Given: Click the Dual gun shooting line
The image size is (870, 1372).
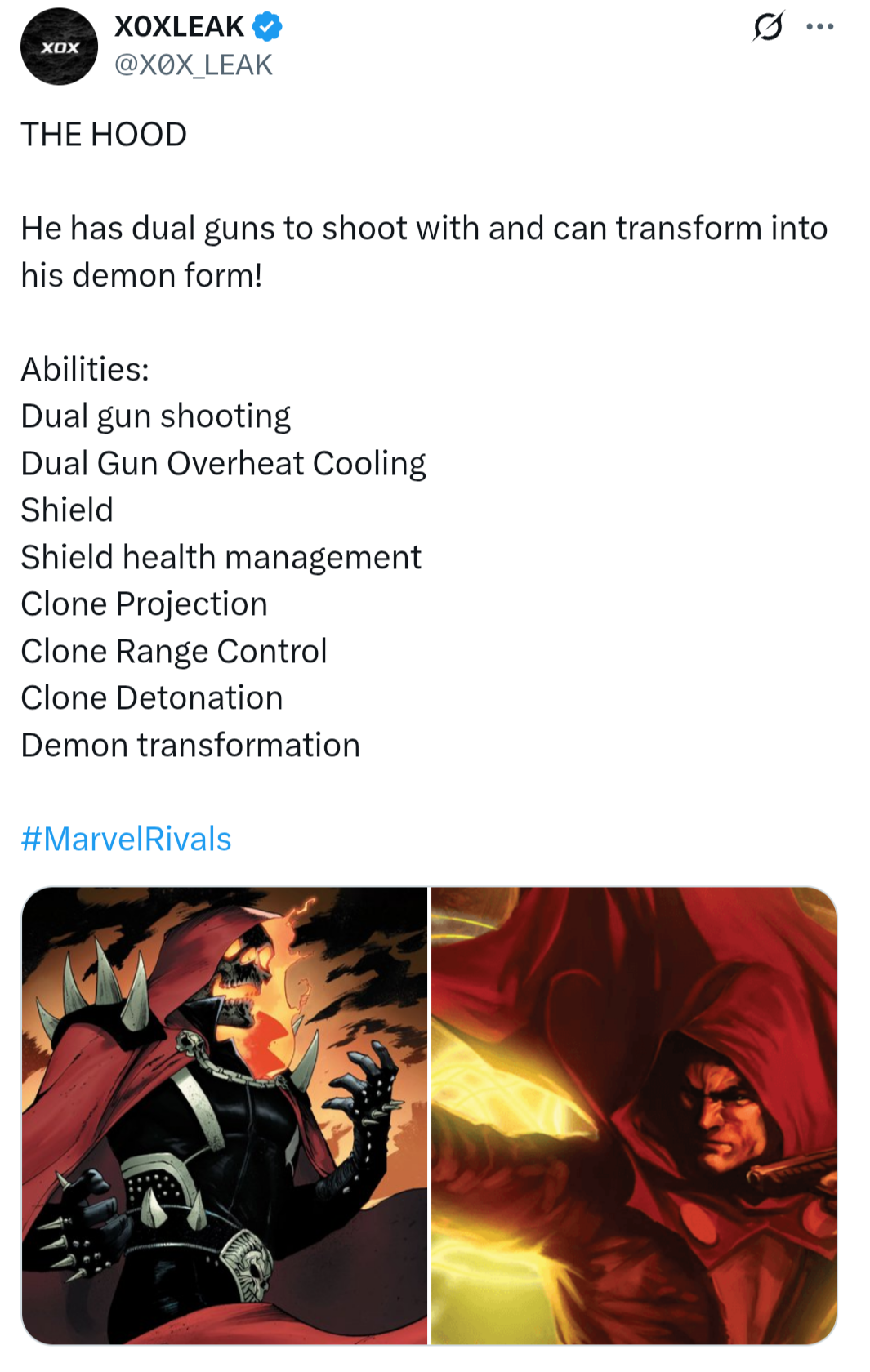Looking at the screenshot, I should pos(155,416).
